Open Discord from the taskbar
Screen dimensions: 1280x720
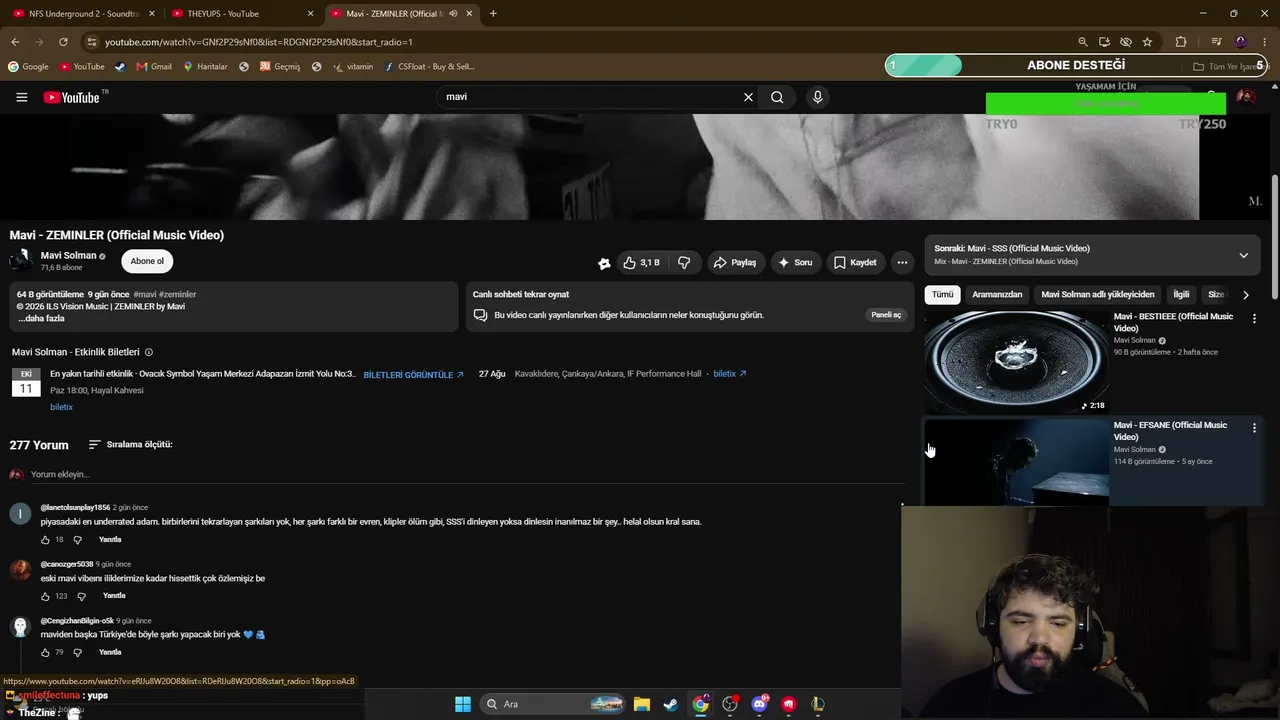click(759, 704)
